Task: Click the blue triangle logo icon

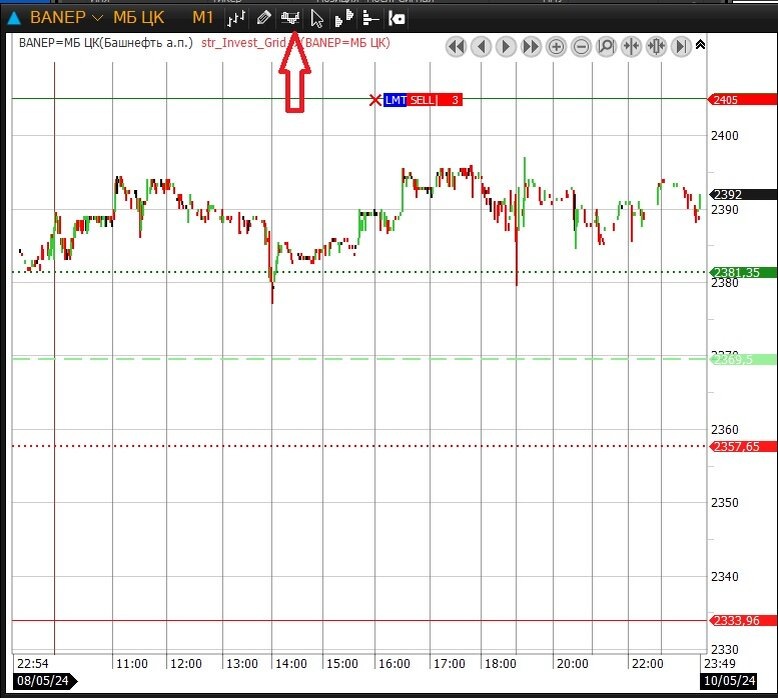Action: (x=14, y=18)
